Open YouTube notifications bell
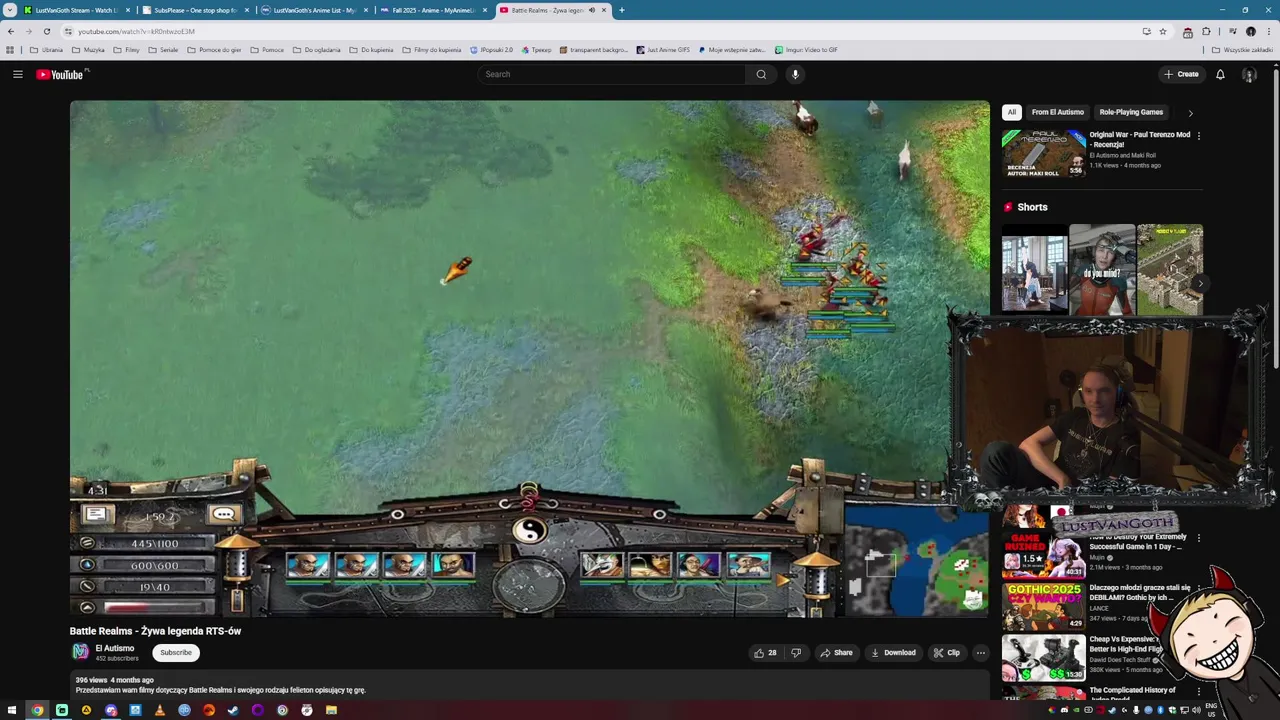This screenshot has width=1280, height=720. (x=1220, y=74)
